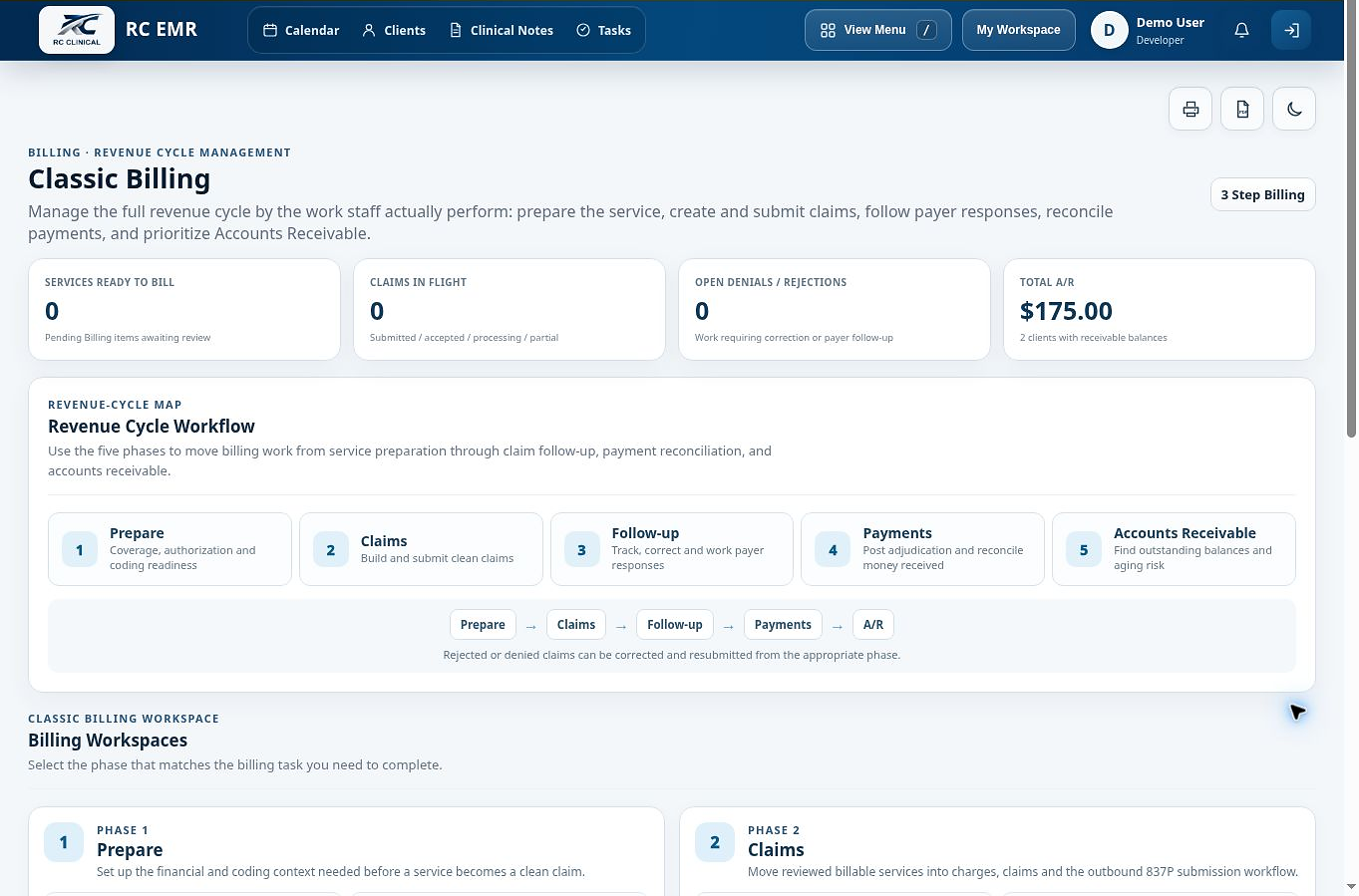Click the print icon button
Image resolution: width=1359 pixels, height=896 pixels.
coord(1190,109)
